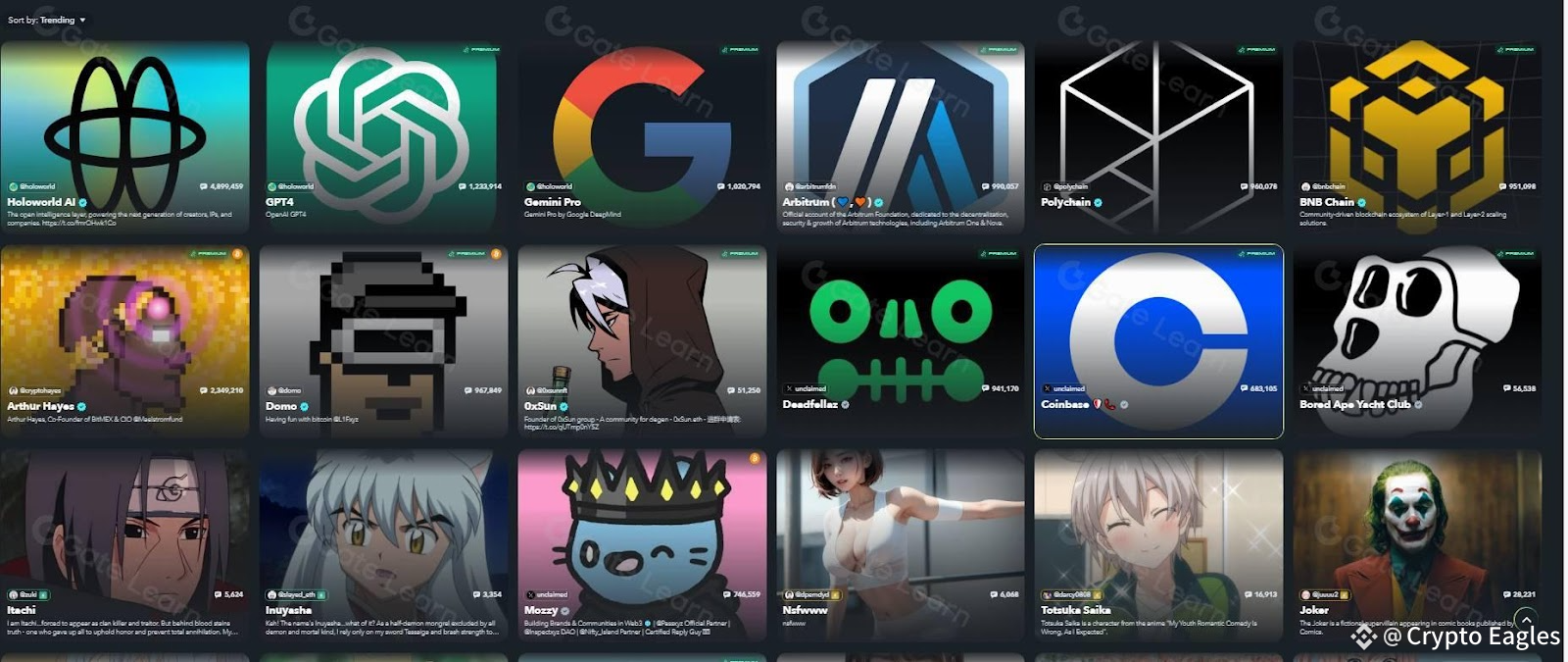Click the verified checkmark beside Polychain
Image resolution: width=1568 pixels, height=662 pixels.
1098,203
